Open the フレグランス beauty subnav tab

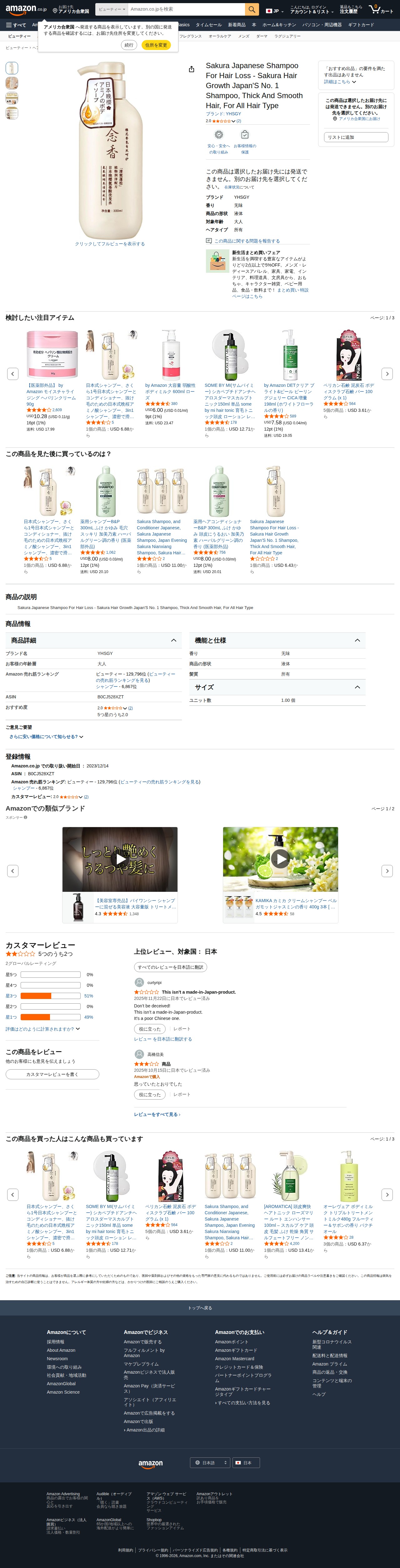coord(191,37)
